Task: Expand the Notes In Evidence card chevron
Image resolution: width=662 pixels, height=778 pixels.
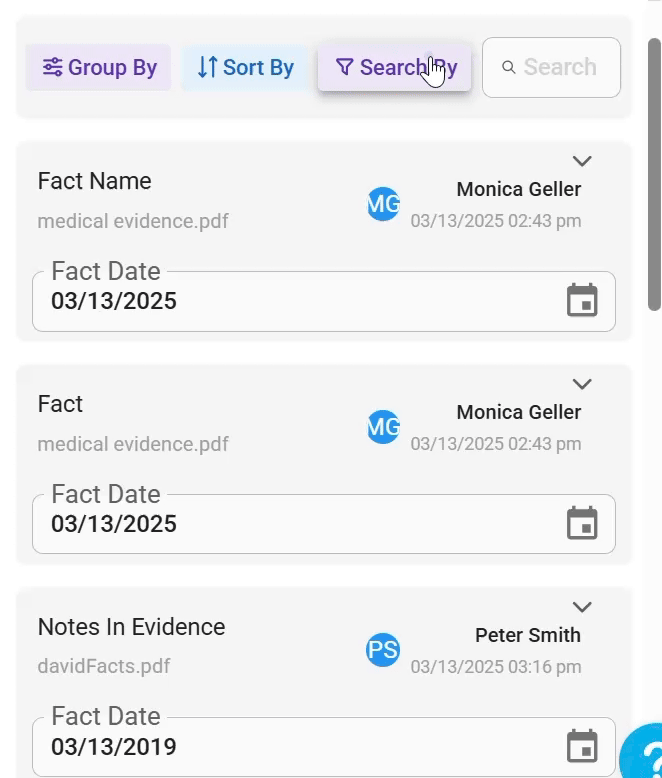Action: (x=582, y=607)
